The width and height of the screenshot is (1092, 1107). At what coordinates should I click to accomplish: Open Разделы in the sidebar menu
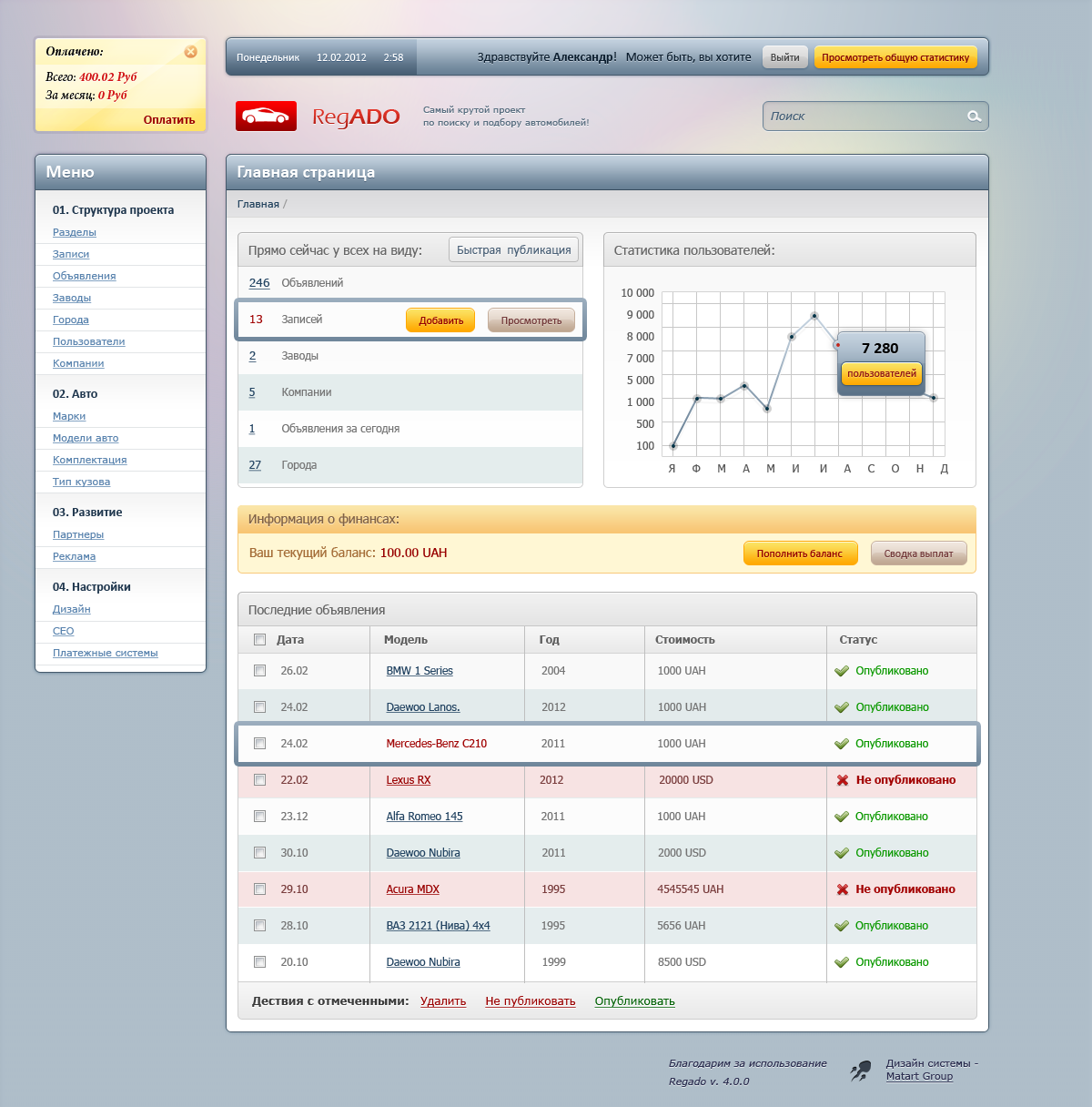click(x=75, y=232)
